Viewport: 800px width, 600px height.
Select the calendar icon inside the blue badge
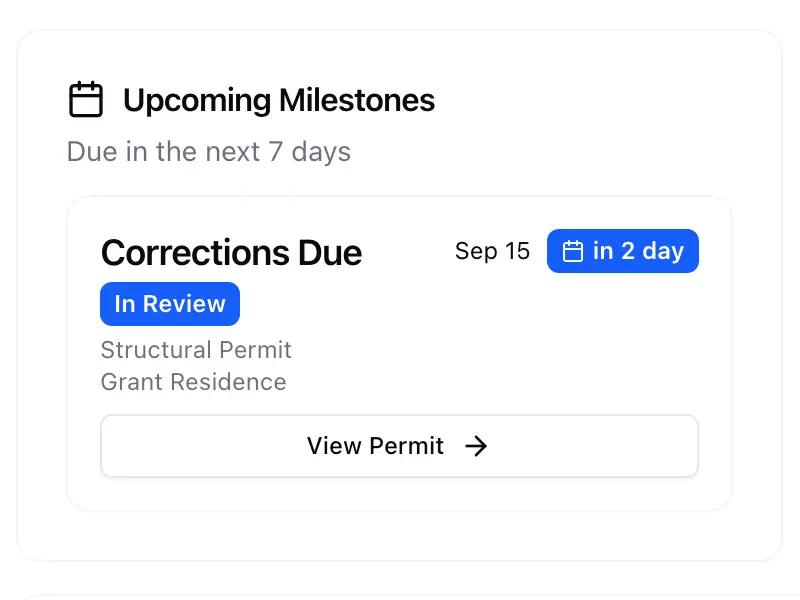tap(573, 251)
